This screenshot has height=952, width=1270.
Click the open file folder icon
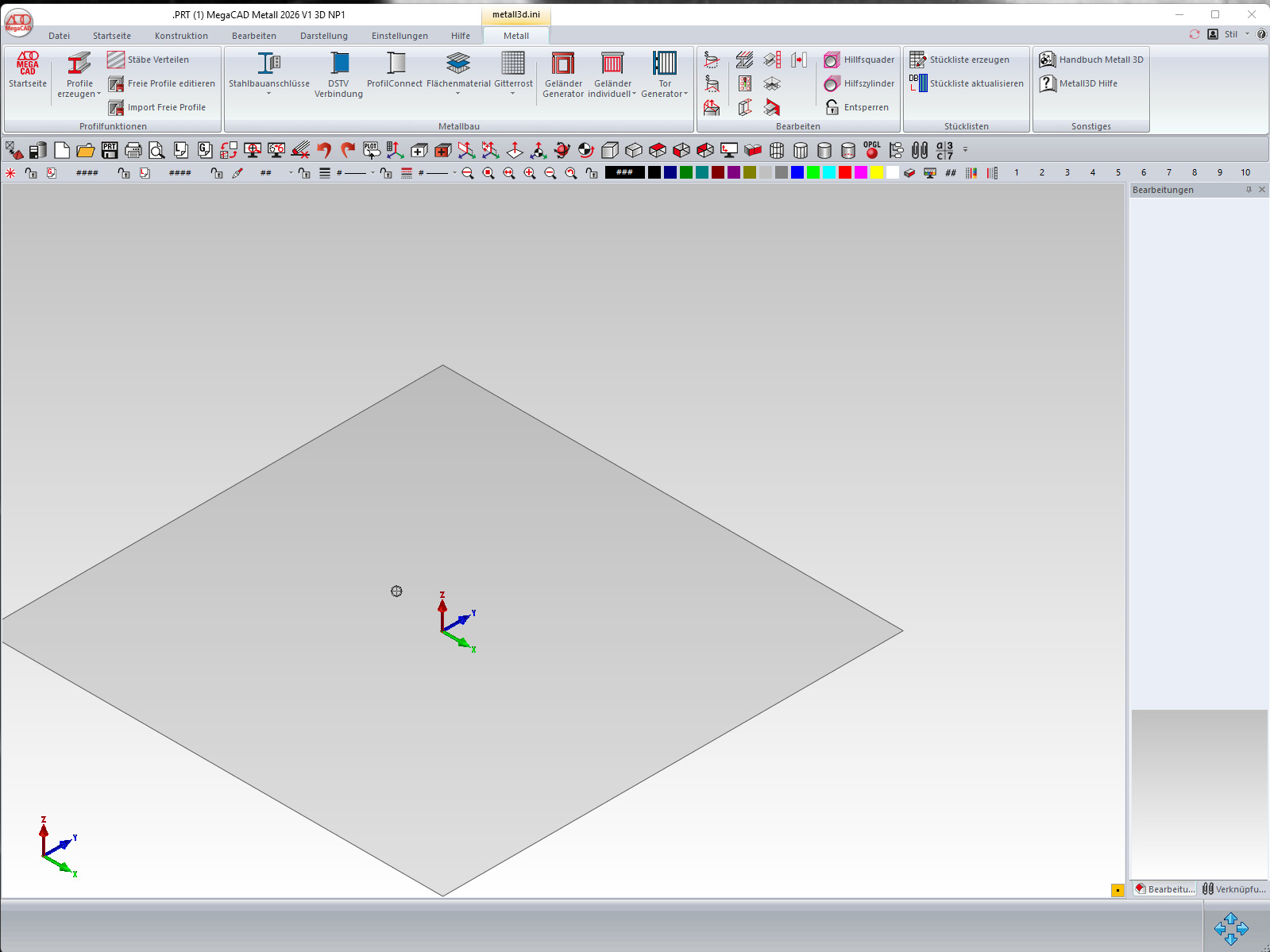tap(86, 150)
